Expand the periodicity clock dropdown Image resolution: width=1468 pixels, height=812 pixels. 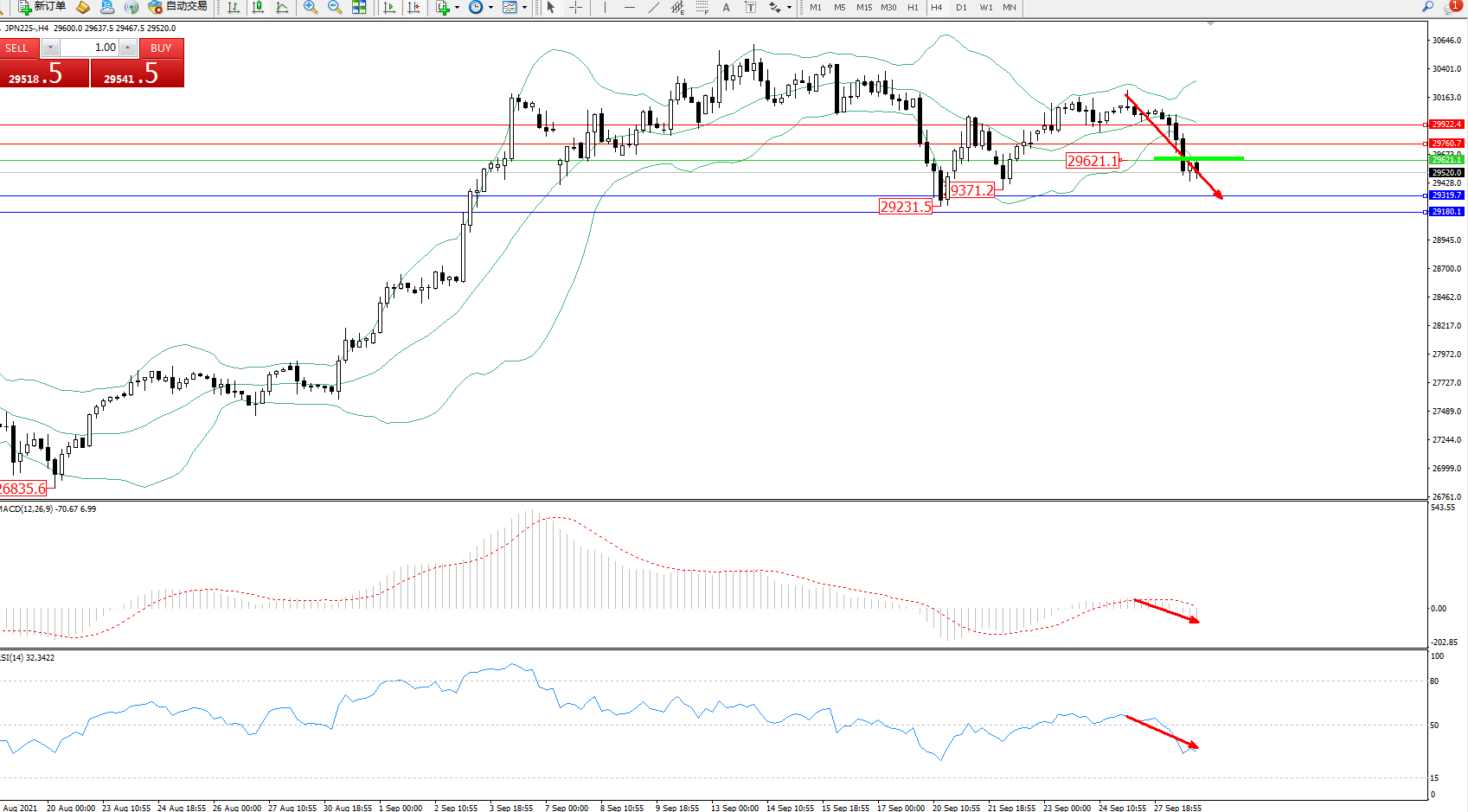pos(490,7)
